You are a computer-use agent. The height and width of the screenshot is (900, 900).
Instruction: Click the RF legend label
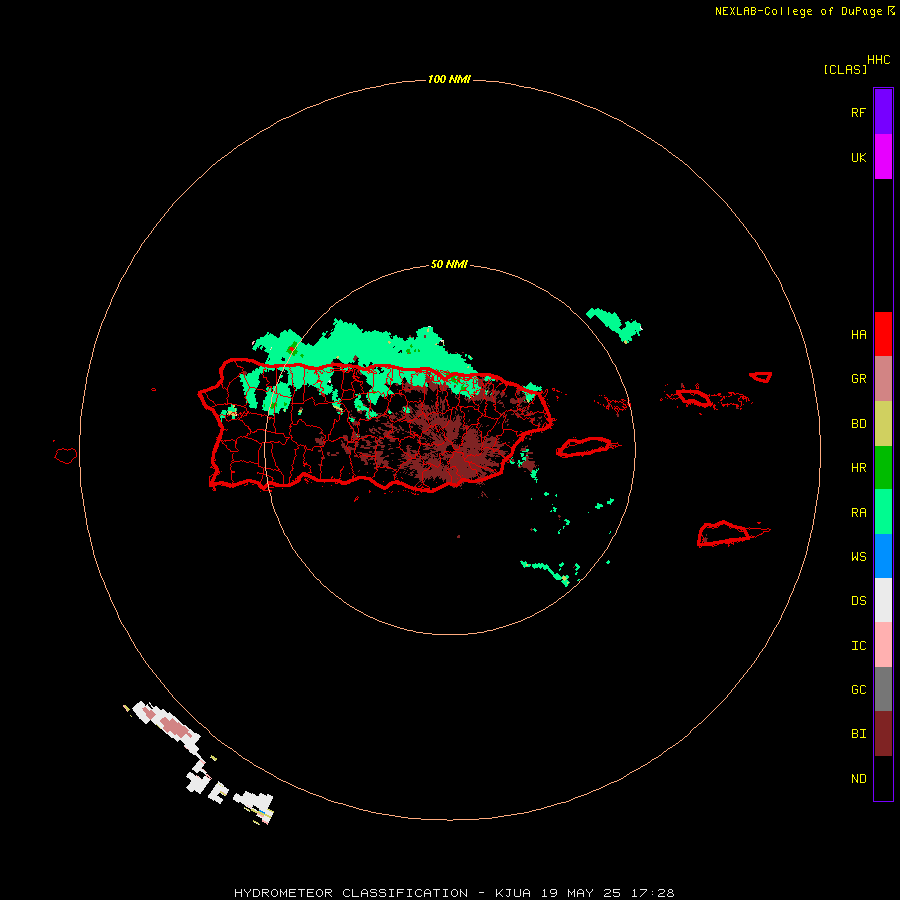[x=858, y=112]
